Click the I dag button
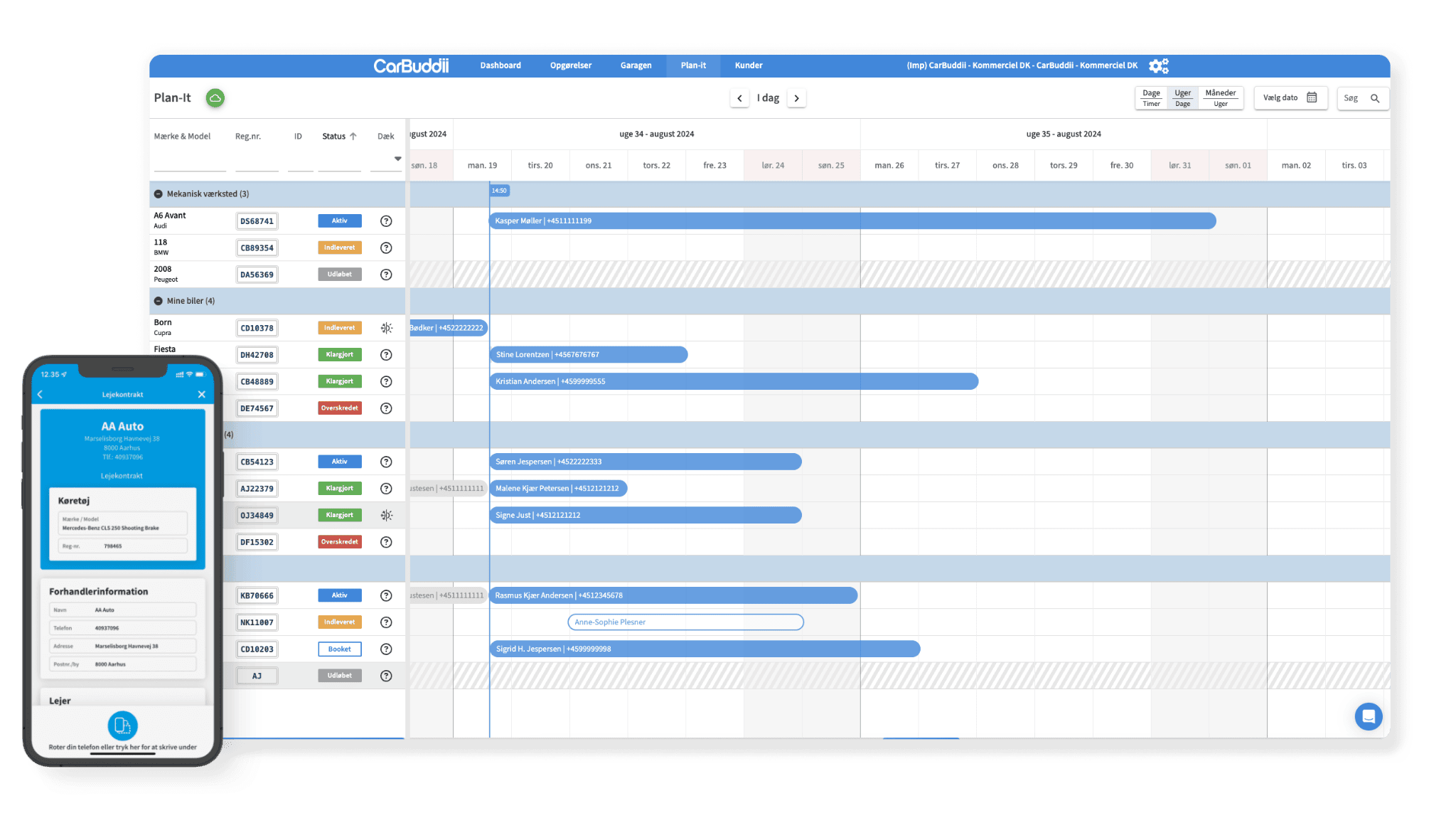The width and height of the screenshot is (1456, 818). (768, 98)
